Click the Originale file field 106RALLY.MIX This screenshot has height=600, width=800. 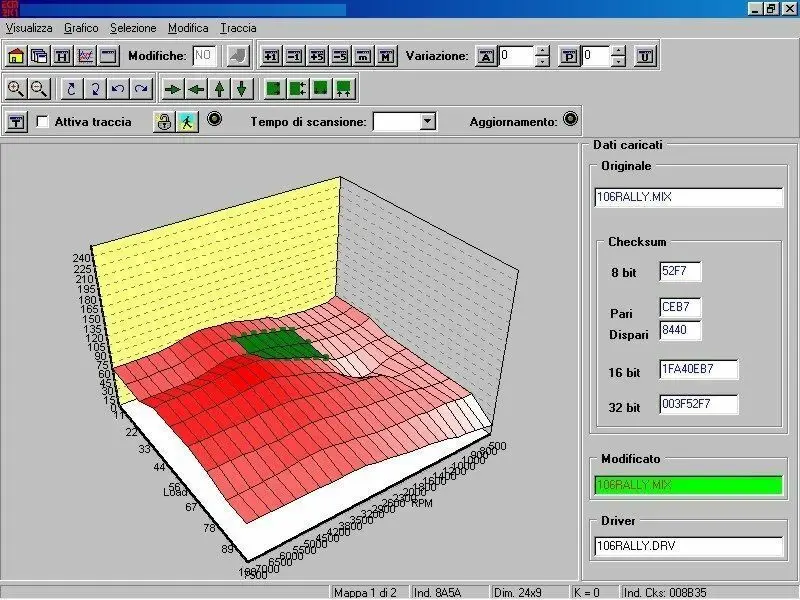coord(688,197)
